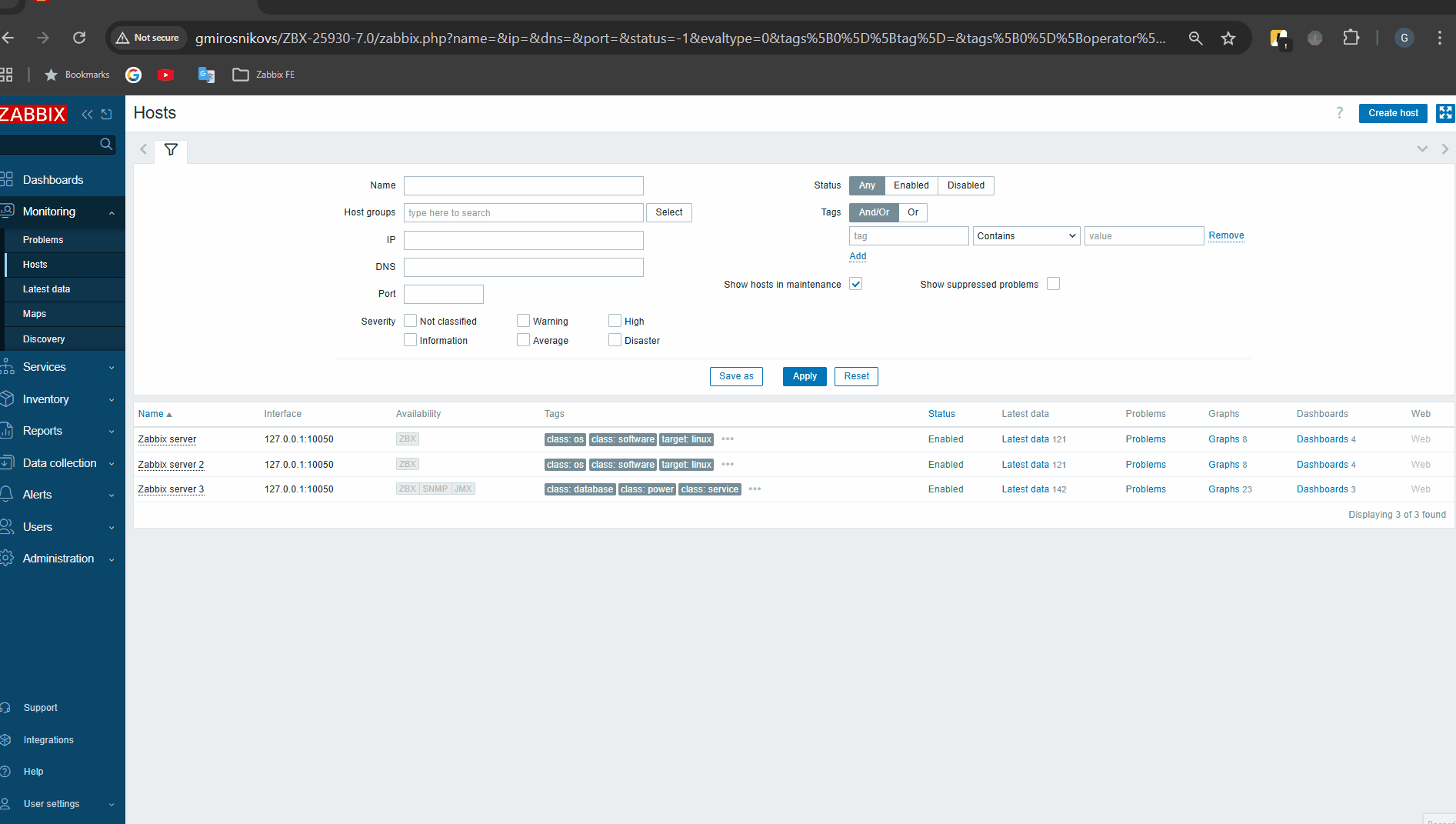This screenshot has height=824, width=1456.
Task: Open the YouTube bookmark icon
Action: (165, 75)
